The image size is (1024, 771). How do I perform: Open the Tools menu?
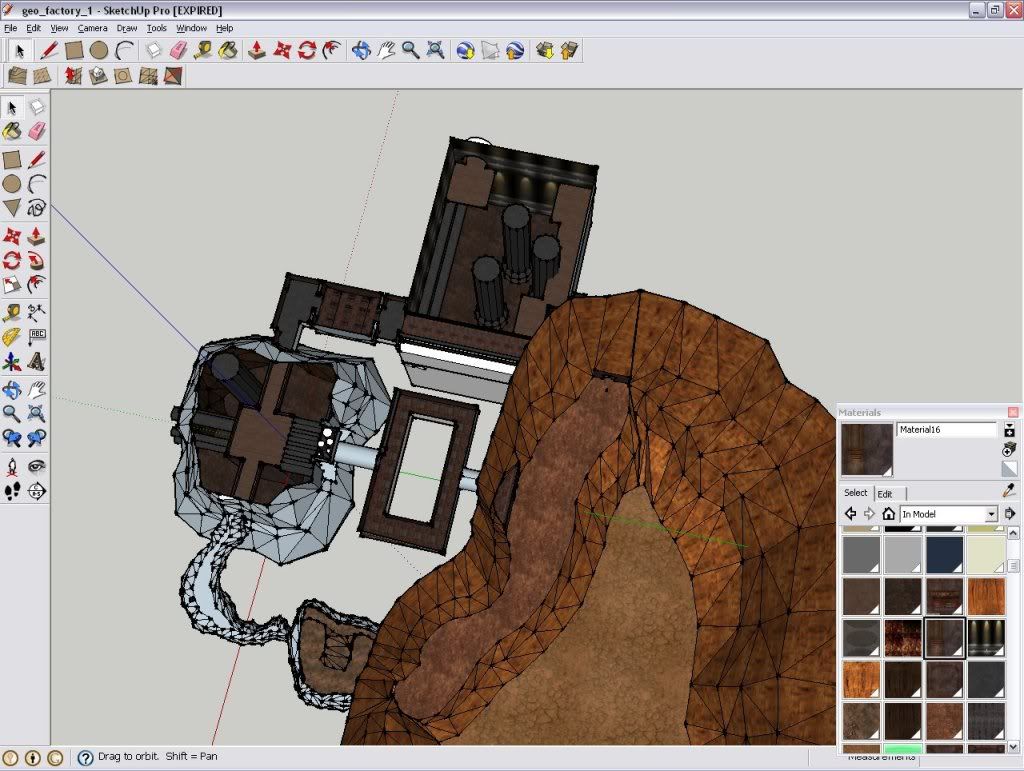coord(156,28)
